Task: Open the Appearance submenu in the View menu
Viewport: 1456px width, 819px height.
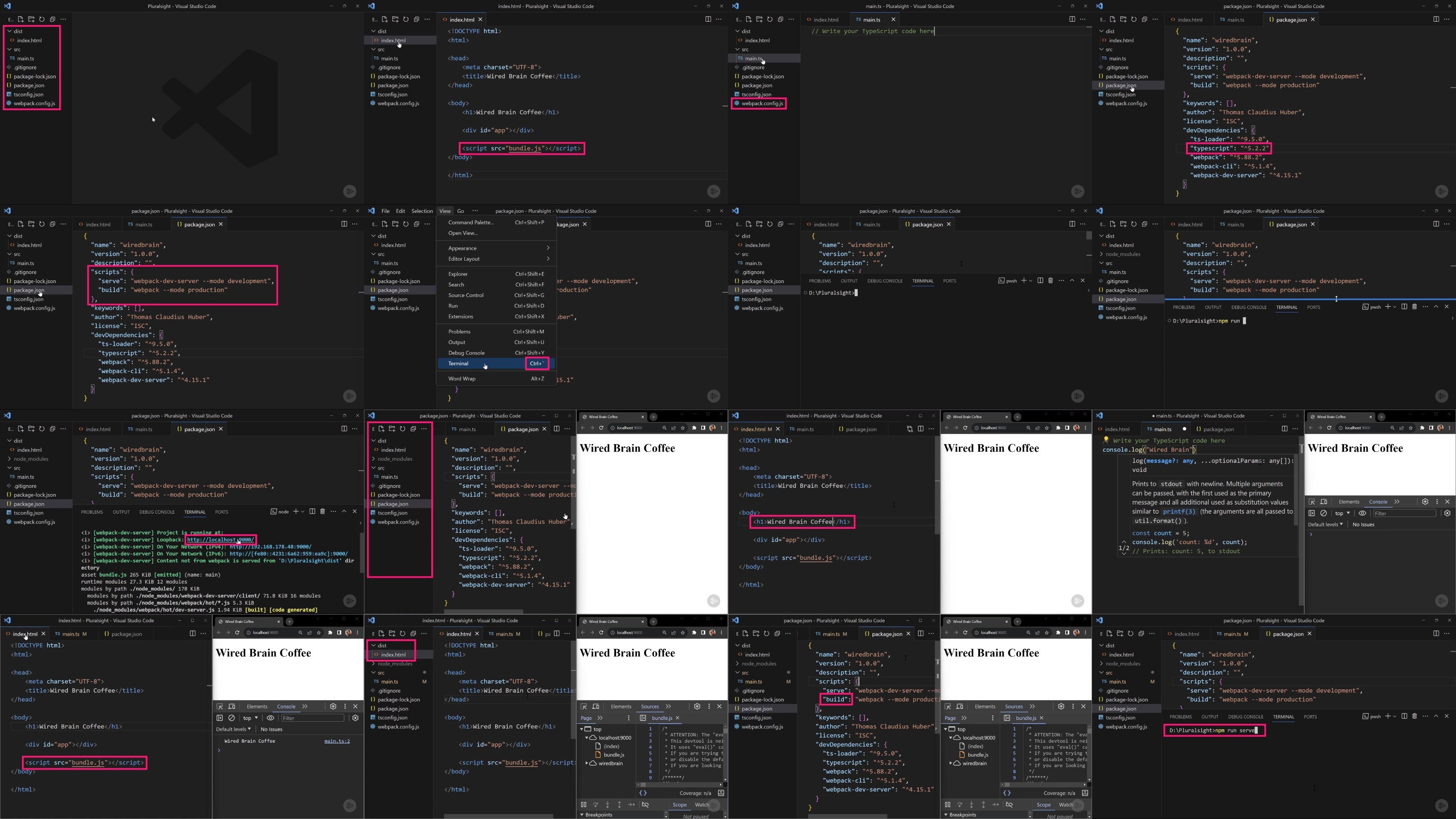Action: [495, 248]
